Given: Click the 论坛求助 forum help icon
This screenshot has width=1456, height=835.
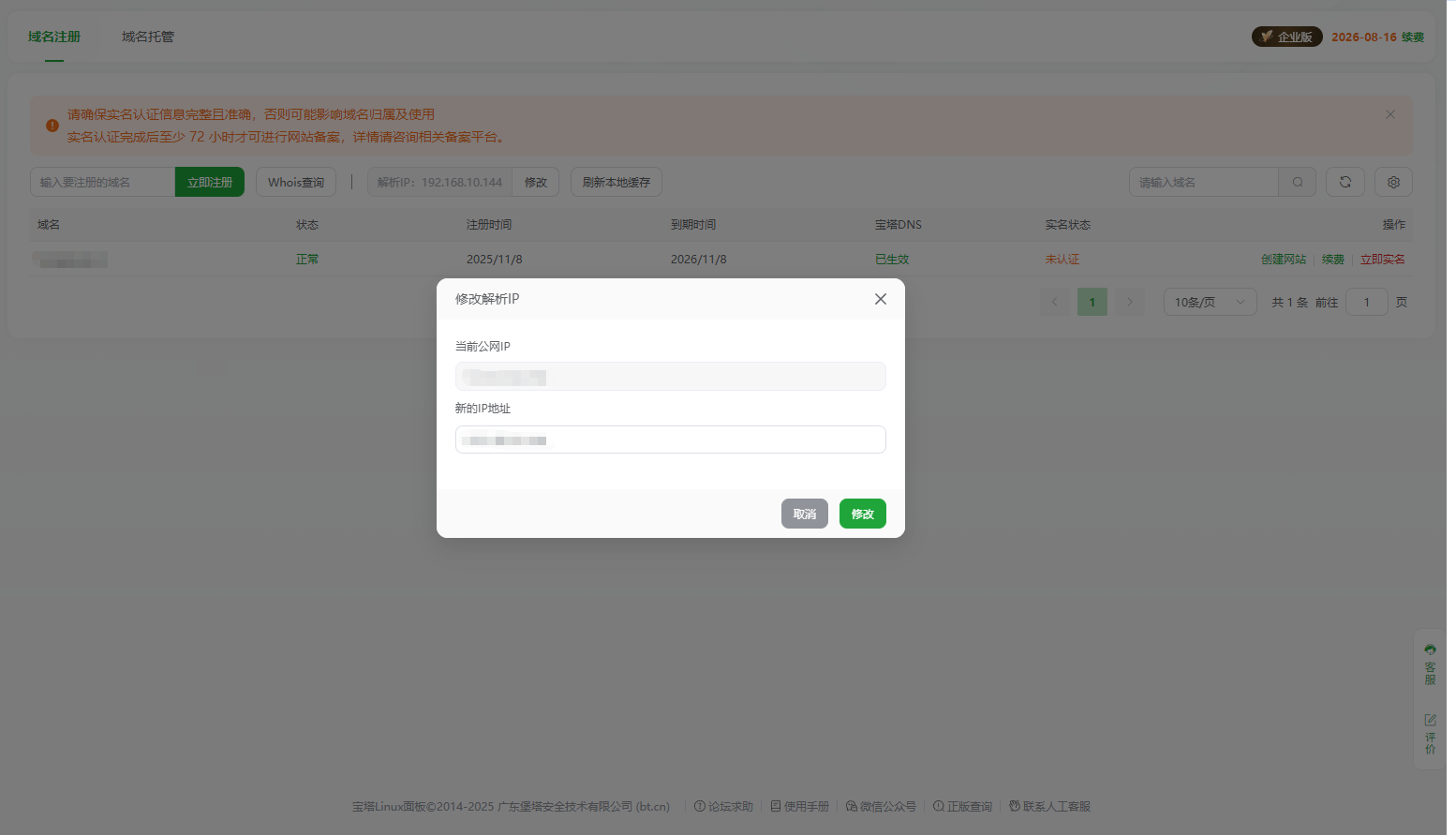Looking at the screenshot, I should [x=700, y=805].
